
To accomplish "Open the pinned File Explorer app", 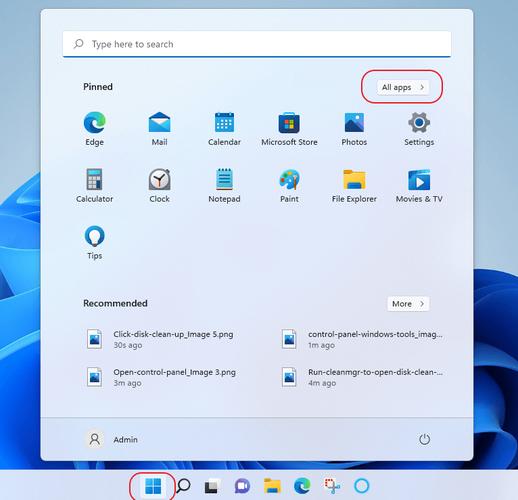I will click(x=354, y=185).
